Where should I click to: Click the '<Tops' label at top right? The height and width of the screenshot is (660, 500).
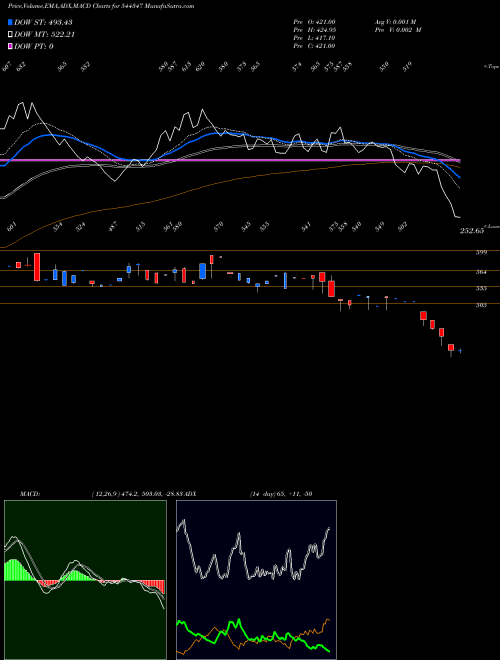pyautogui.click(x=491, y=67)
